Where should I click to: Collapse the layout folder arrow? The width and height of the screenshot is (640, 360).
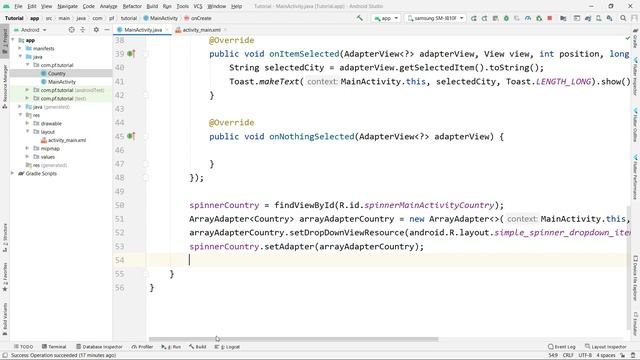click(27, 131)
